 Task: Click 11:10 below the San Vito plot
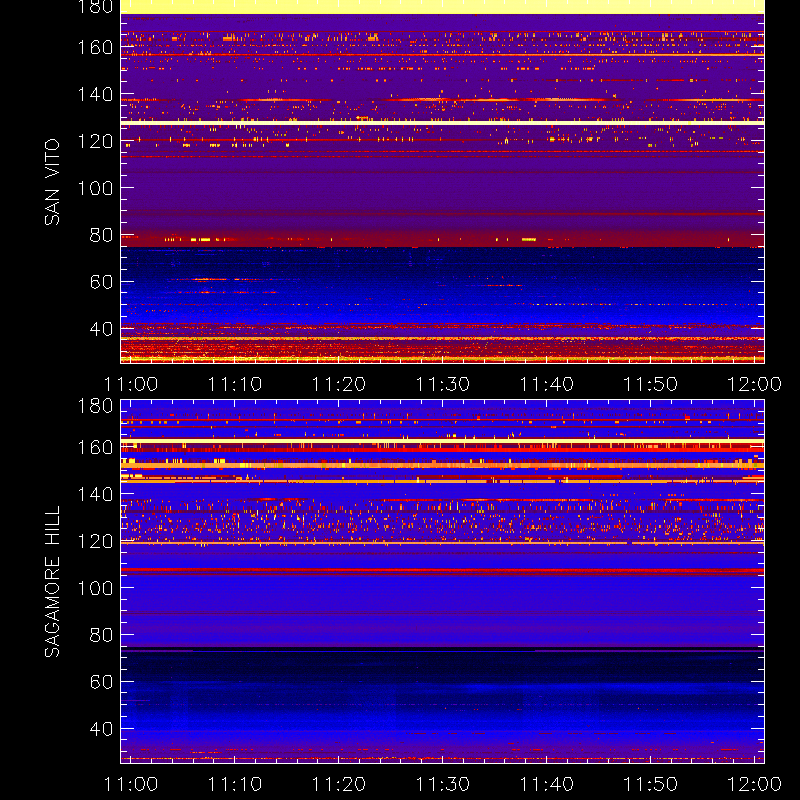235,384
